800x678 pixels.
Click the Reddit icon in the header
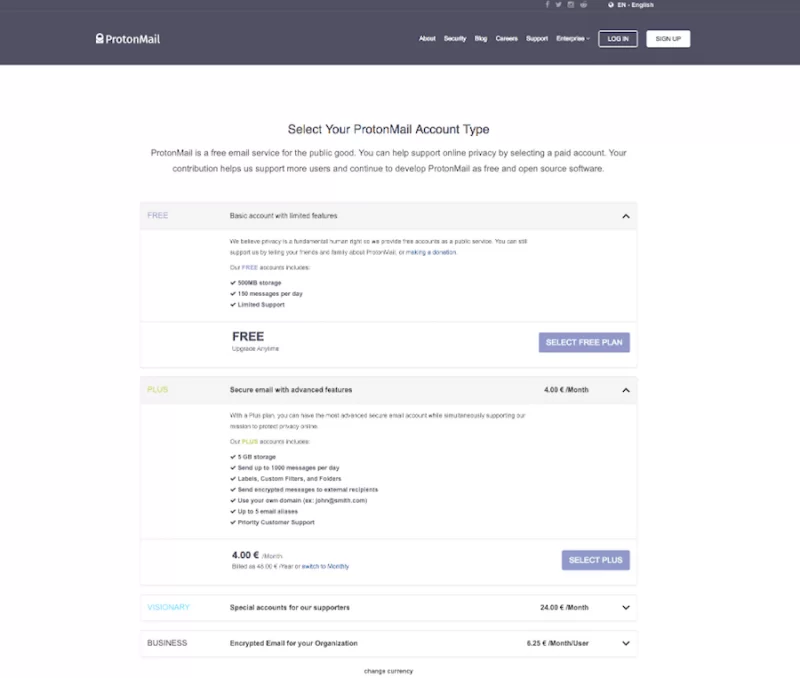[x=583, y=5]
